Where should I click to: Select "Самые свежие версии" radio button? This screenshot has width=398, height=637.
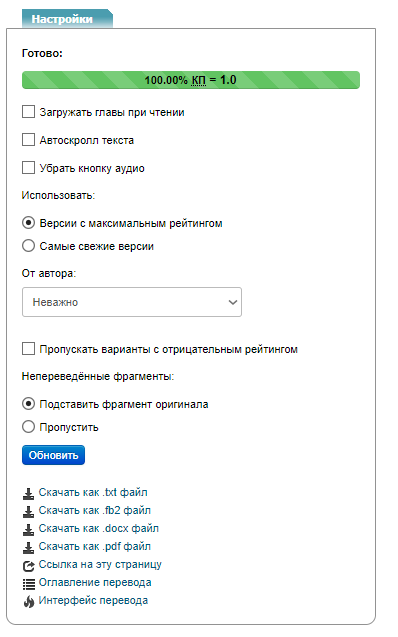point(28,246)
